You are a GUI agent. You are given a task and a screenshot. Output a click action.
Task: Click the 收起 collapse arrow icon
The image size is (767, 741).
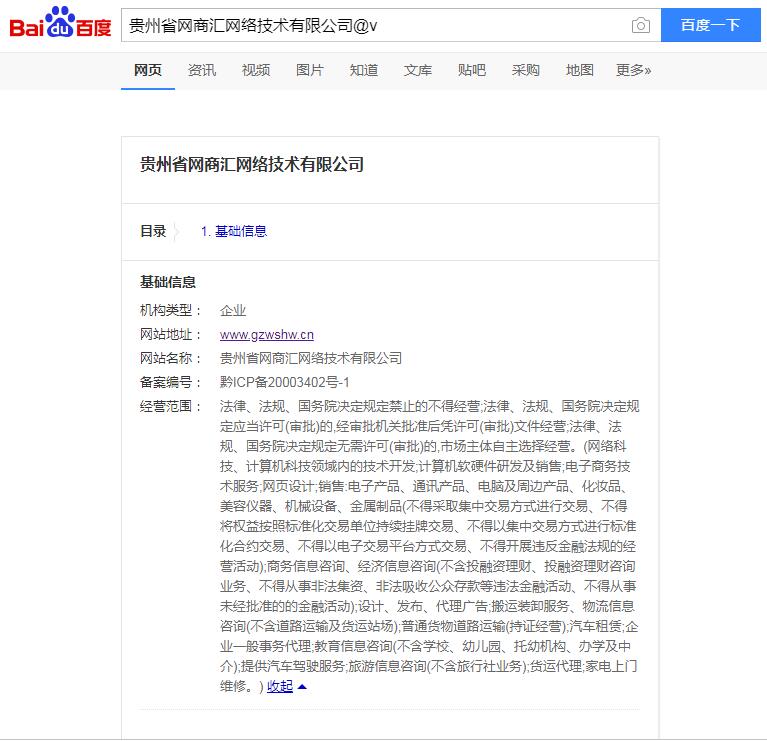pos(302,687)
